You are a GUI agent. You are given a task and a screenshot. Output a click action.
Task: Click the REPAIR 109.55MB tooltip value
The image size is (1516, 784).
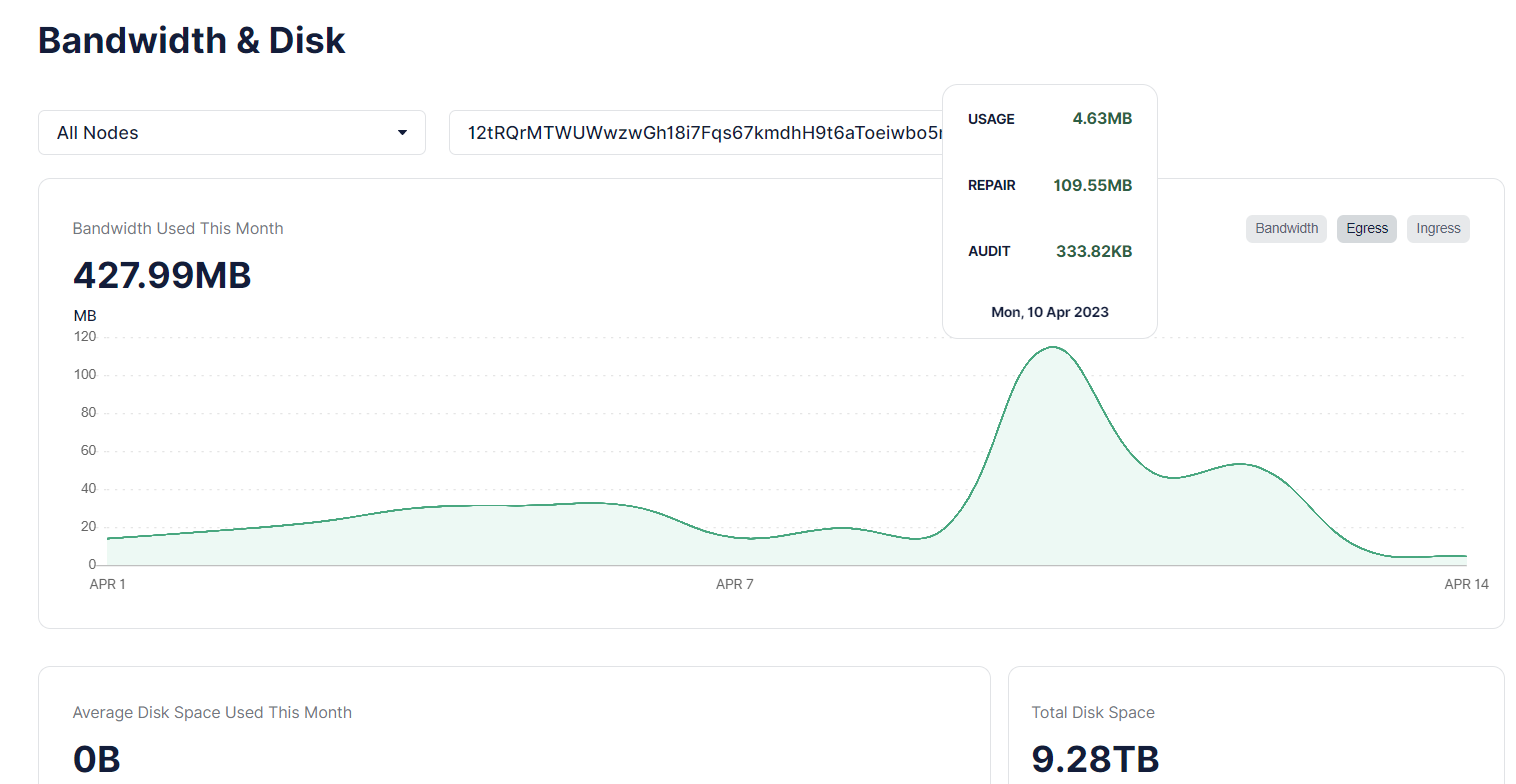point(1092,185)
